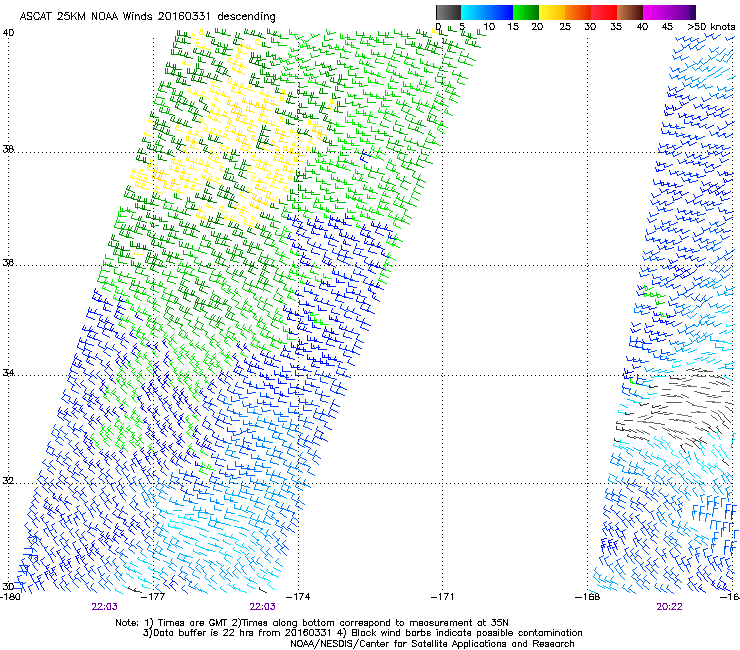
Task: Click the '20:22' swath time label
Action: (669, 607)
